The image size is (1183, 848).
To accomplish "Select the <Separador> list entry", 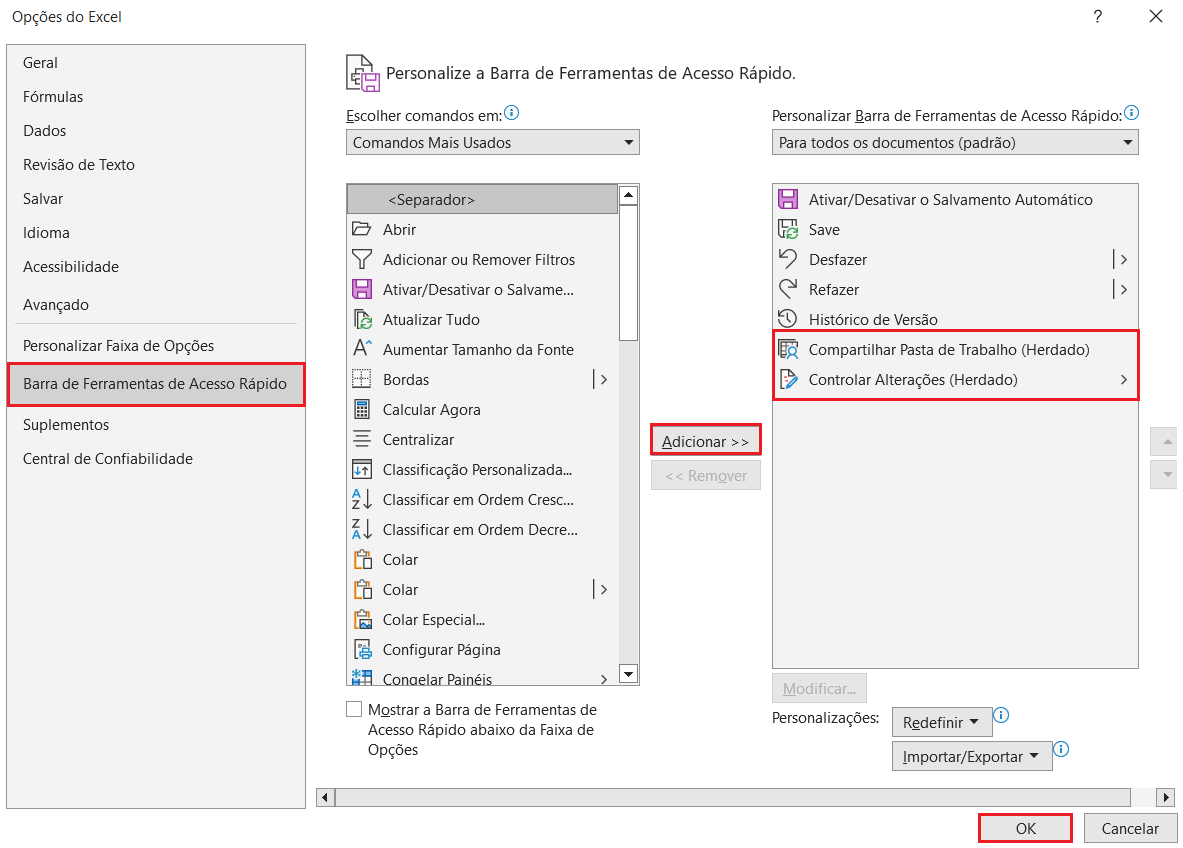I will pyautogui.click(x=483, y=199).
